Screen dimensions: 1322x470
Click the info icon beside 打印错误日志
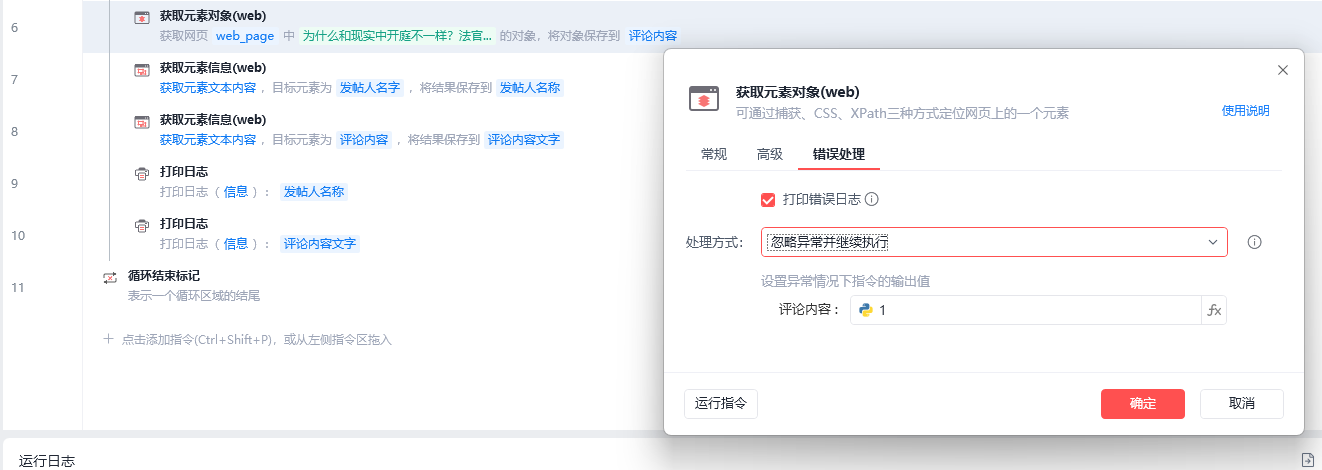pyautogui.click(x=871, y=199)
